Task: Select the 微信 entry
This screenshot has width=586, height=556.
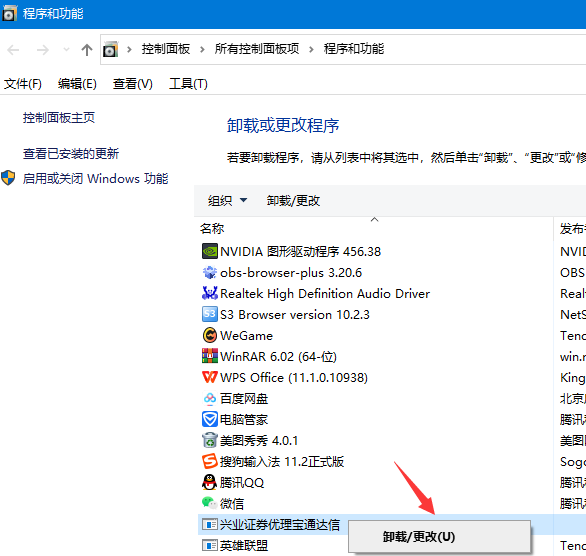Action: click(232, 503)
